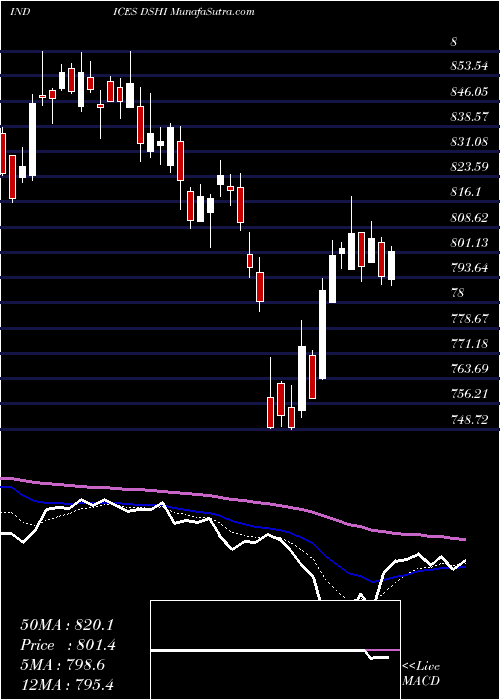Screen dimensions: 500x700
Task: Click the <<Live MACD label
Action: point(421,673)
